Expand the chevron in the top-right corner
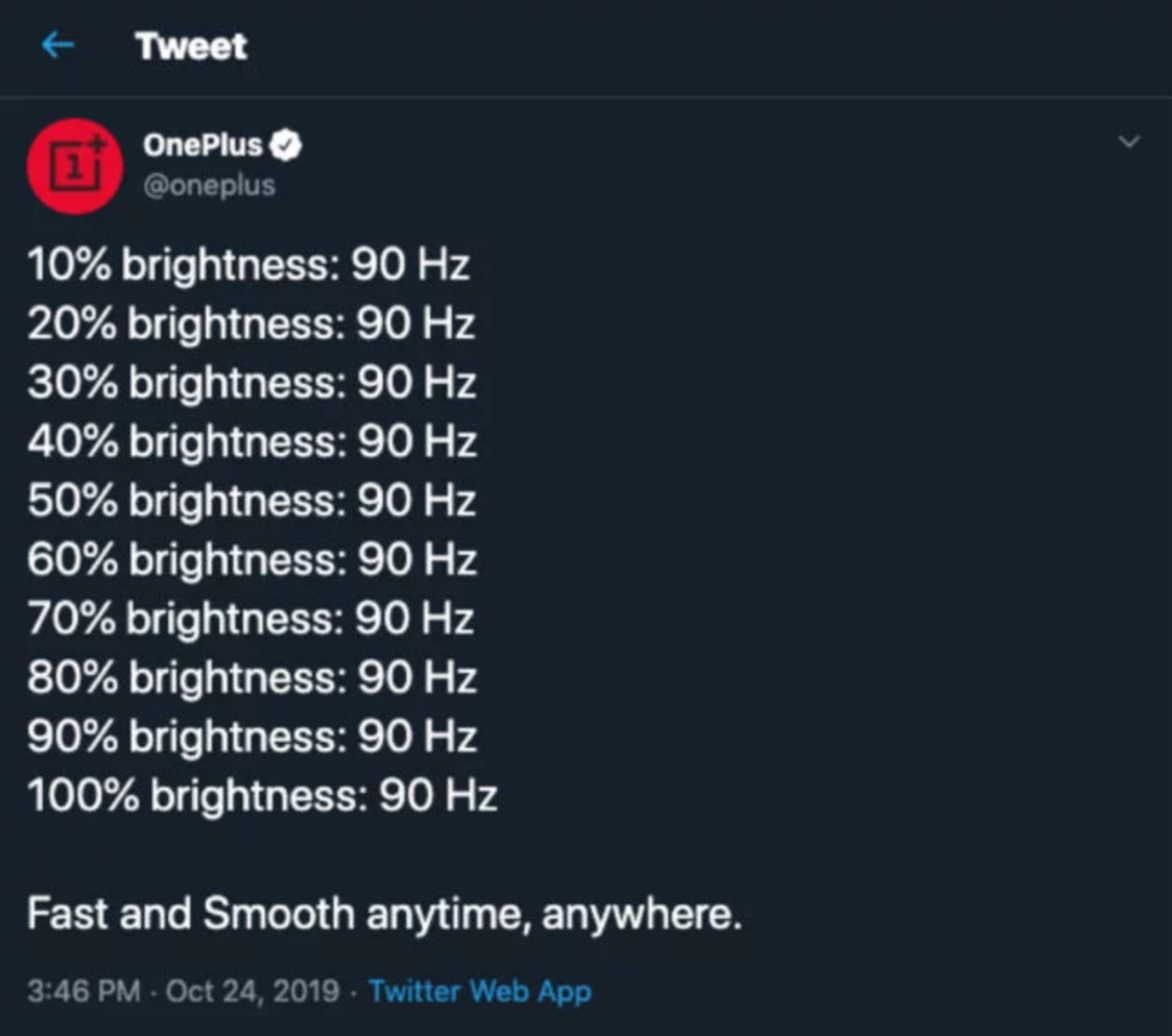Screen dimensions: 1172x1036 point(1128,141)
